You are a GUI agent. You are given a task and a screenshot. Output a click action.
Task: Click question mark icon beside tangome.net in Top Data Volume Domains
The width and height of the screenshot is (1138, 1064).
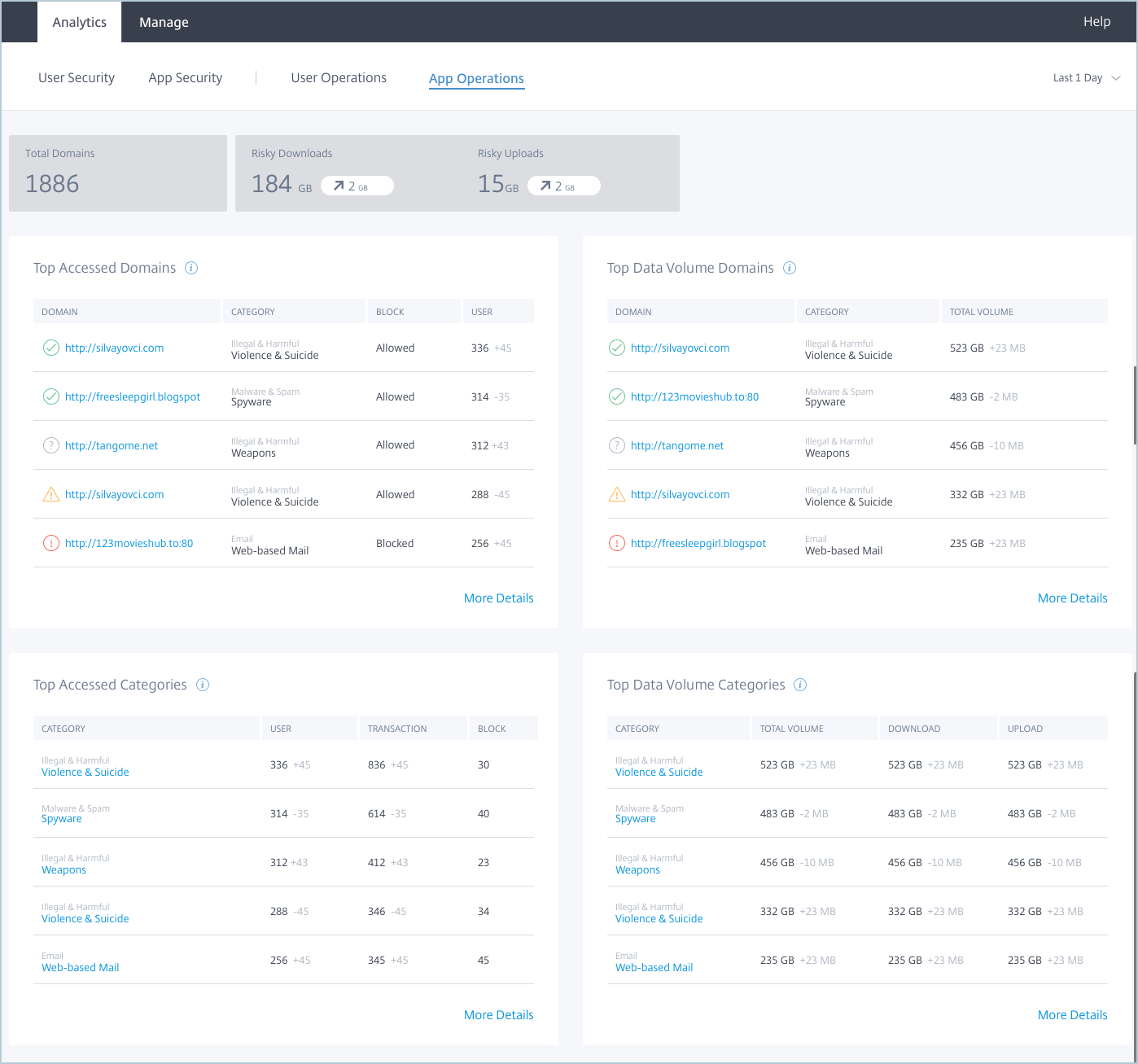click(x=616, y=445)
